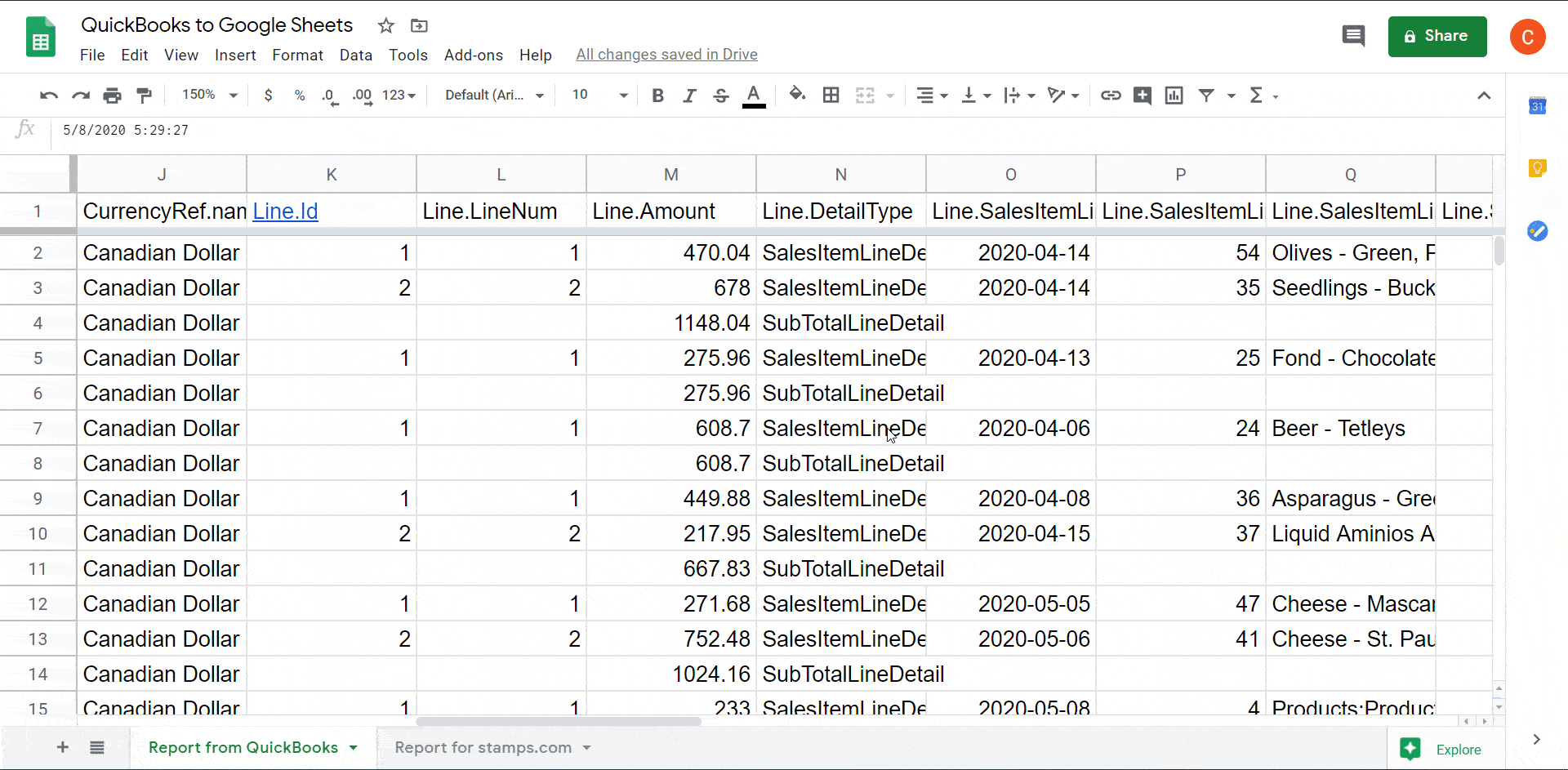Click the green Share button
1568x770 pixels.
[1437, 37]
